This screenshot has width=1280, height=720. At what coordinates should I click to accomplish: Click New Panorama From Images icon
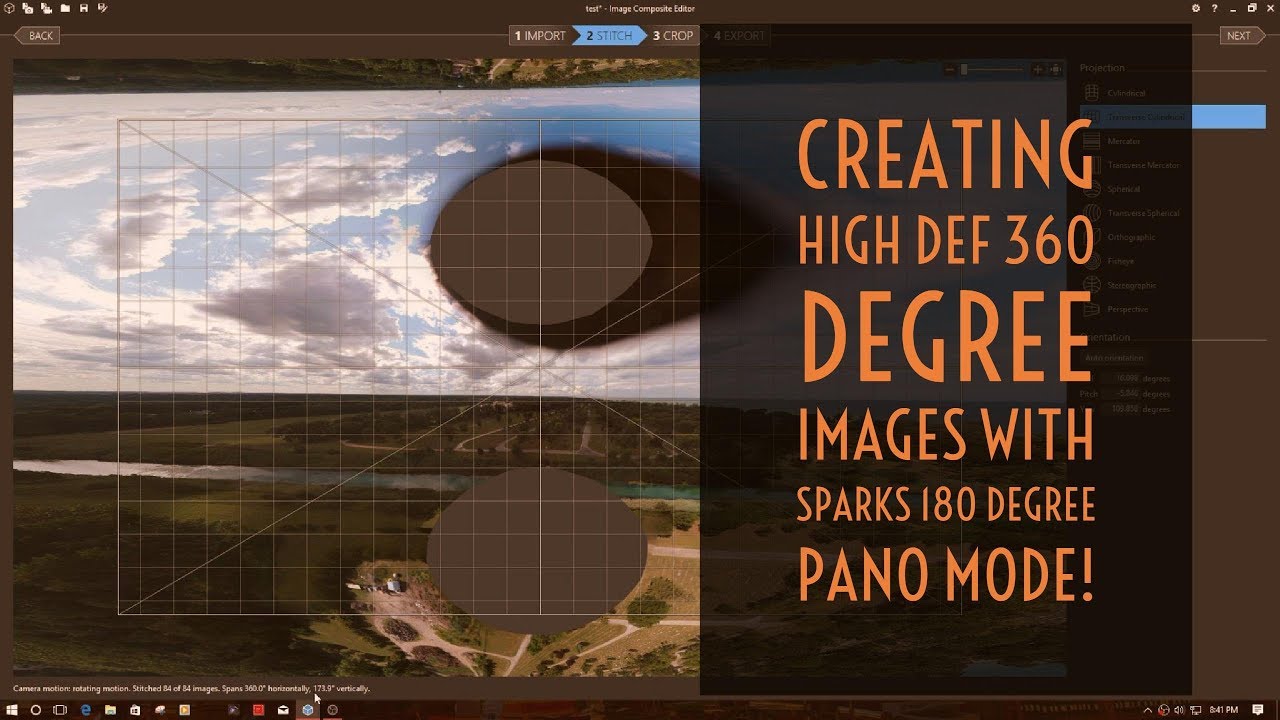(x=27, y=8)
